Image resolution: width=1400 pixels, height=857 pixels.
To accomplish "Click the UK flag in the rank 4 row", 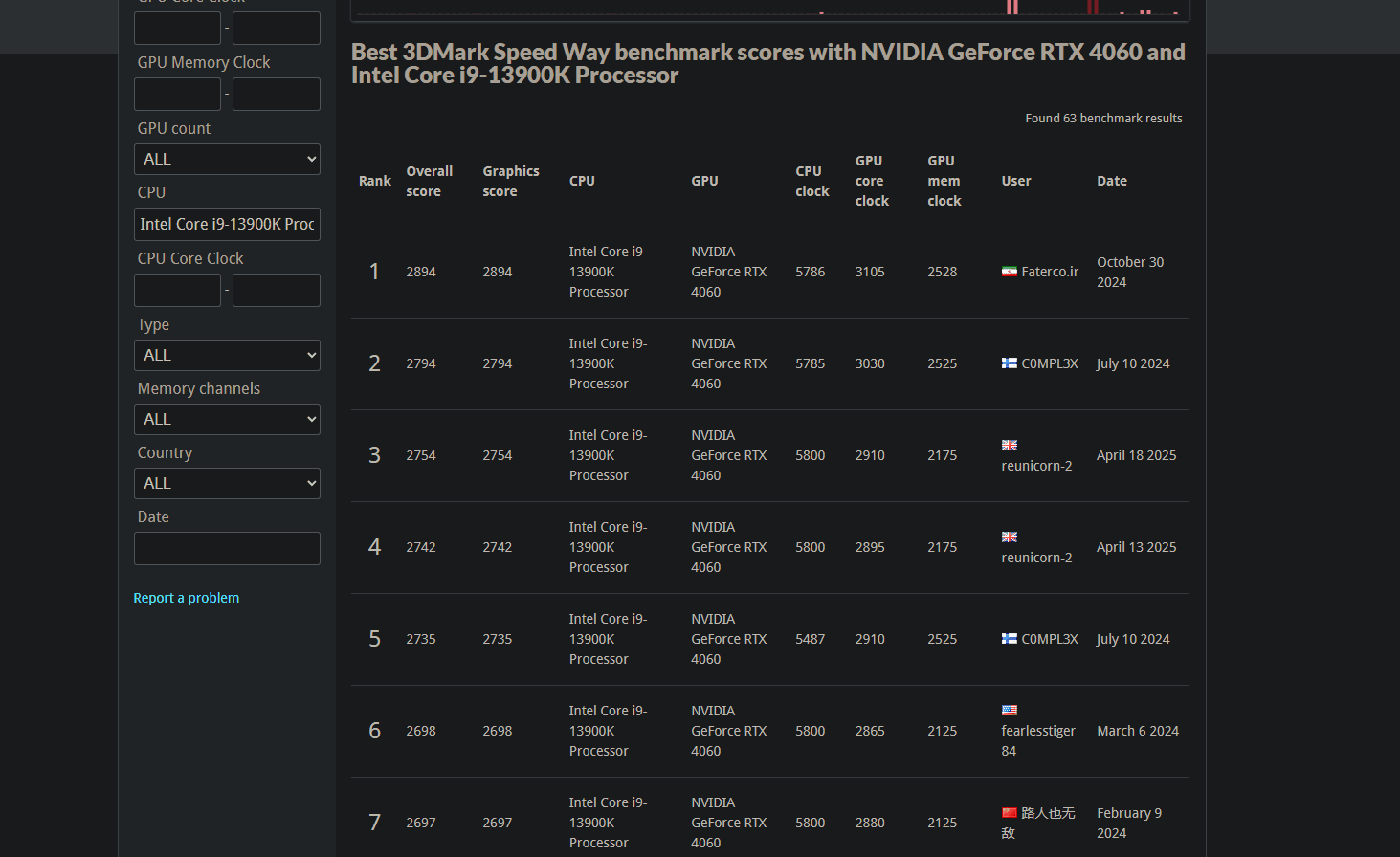I will point(1009,538).
